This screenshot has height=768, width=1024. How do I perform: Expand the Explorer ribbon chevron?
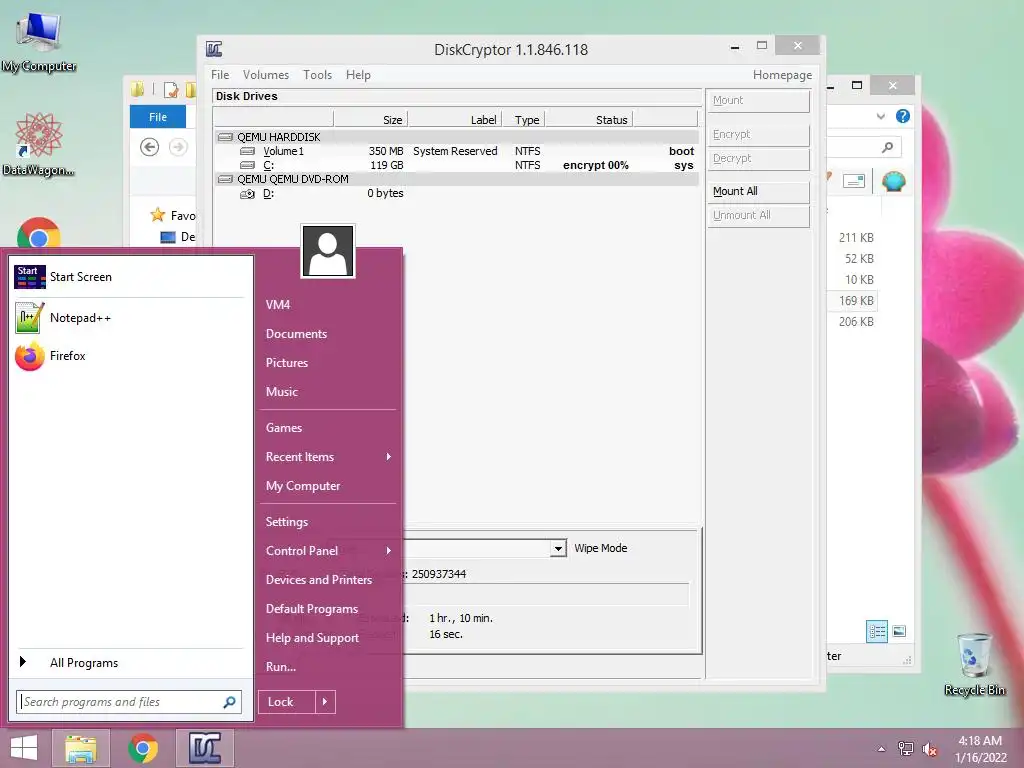pyautogui.click(x=880, y=116)
